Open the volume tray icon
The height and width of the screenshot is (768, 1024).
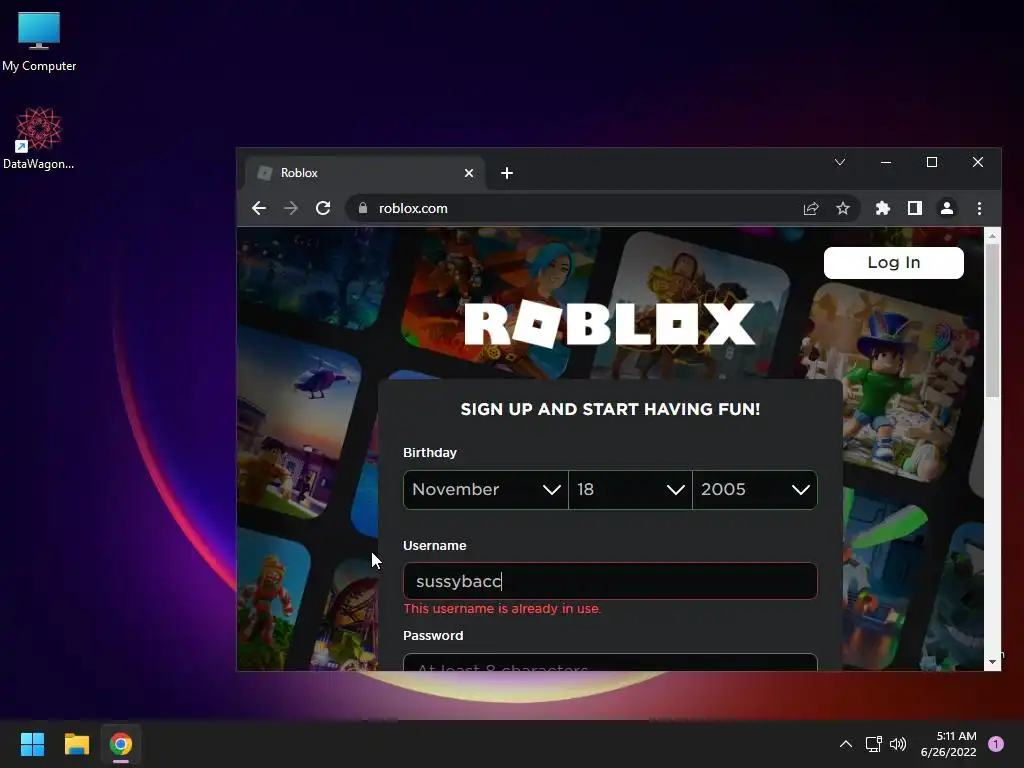[898, 744]
